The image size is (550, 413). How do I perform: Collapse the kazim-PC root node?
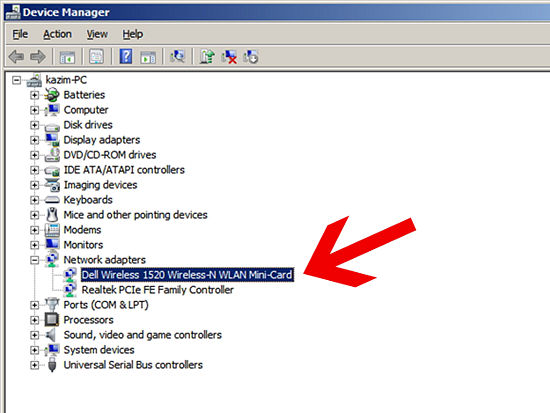click(x=16, y=80)
